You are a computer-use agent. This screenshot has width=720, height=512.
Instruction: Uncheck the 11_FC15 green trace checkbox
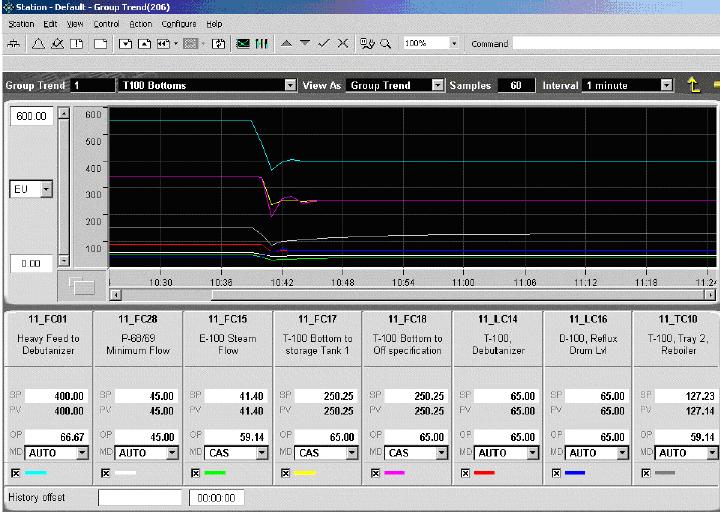[194, 472]
